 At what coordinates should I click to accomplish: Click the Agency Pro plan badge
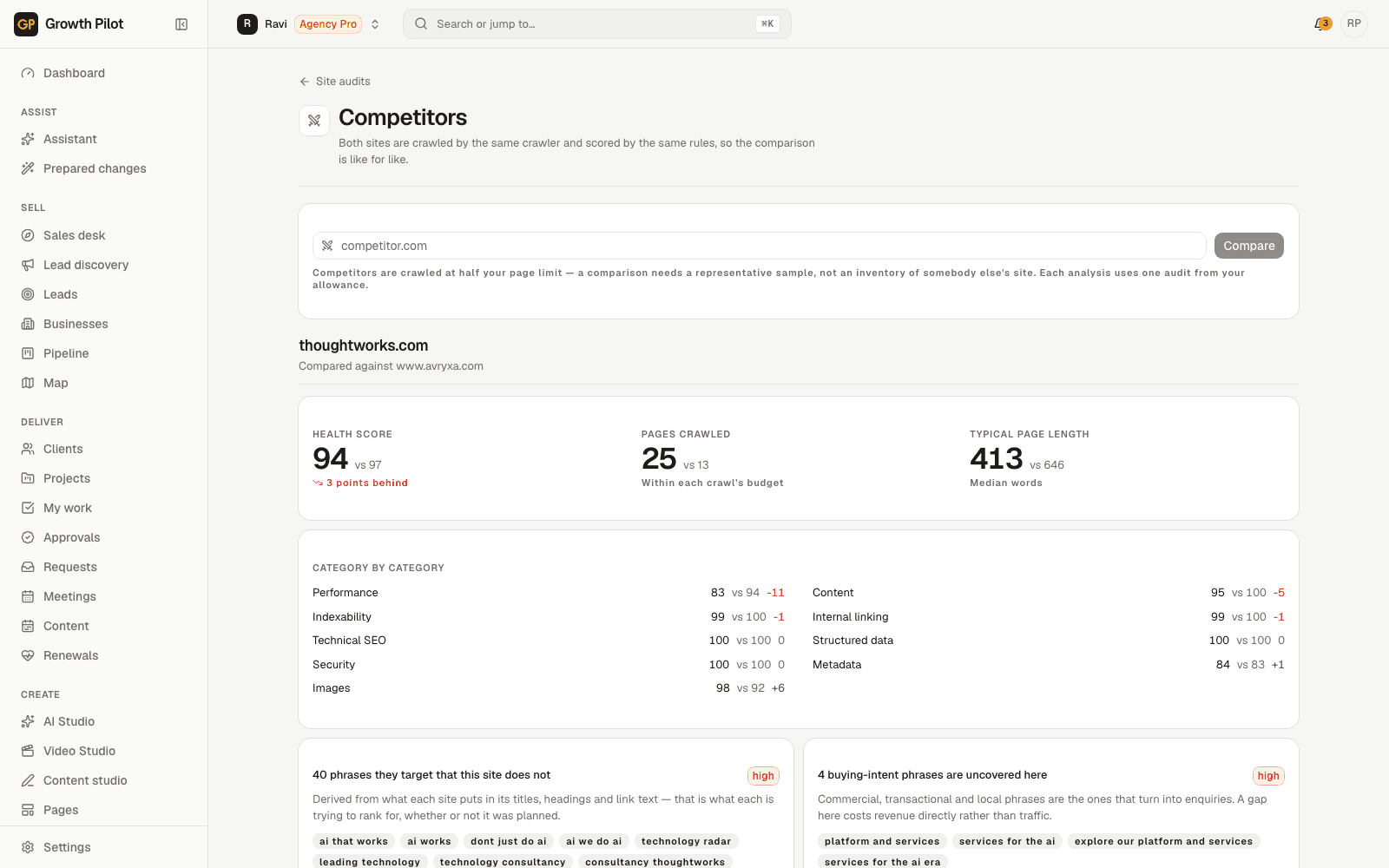tap(328, 24)
